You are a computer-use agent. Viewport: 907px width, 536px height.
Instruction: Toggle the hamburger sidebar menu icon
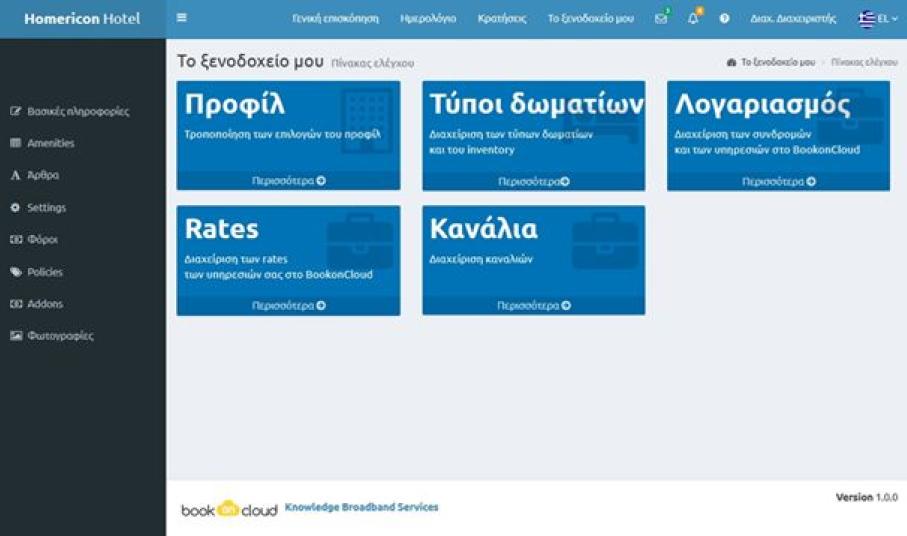pos(181,18)
